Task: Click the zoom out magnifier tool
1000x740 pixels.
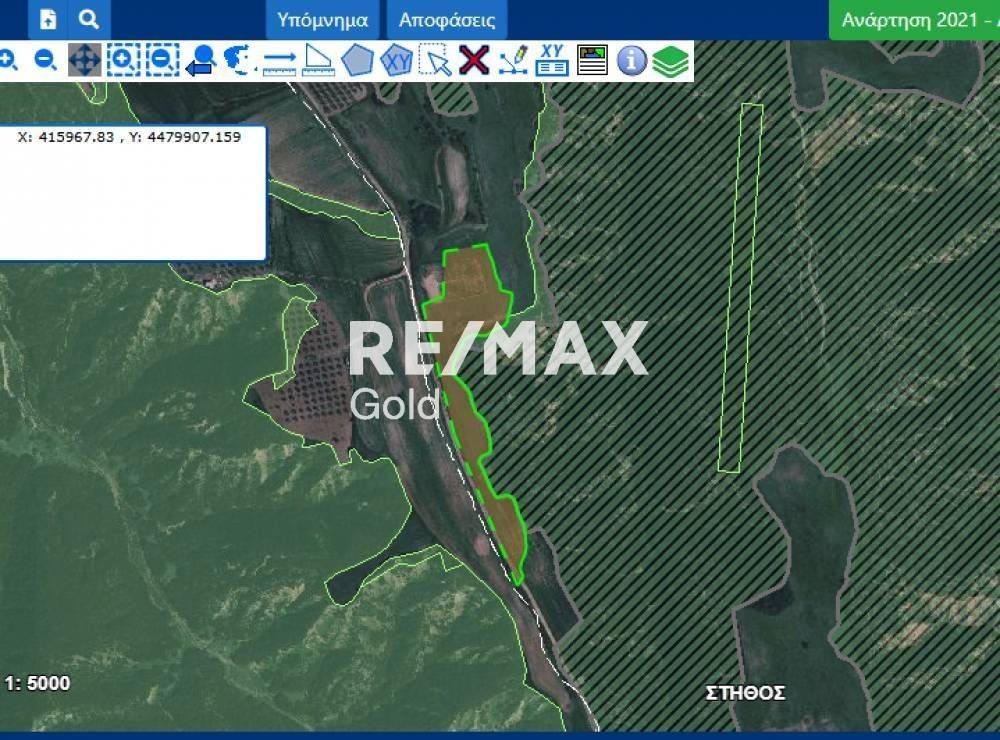Action: (x=45, y=60)
